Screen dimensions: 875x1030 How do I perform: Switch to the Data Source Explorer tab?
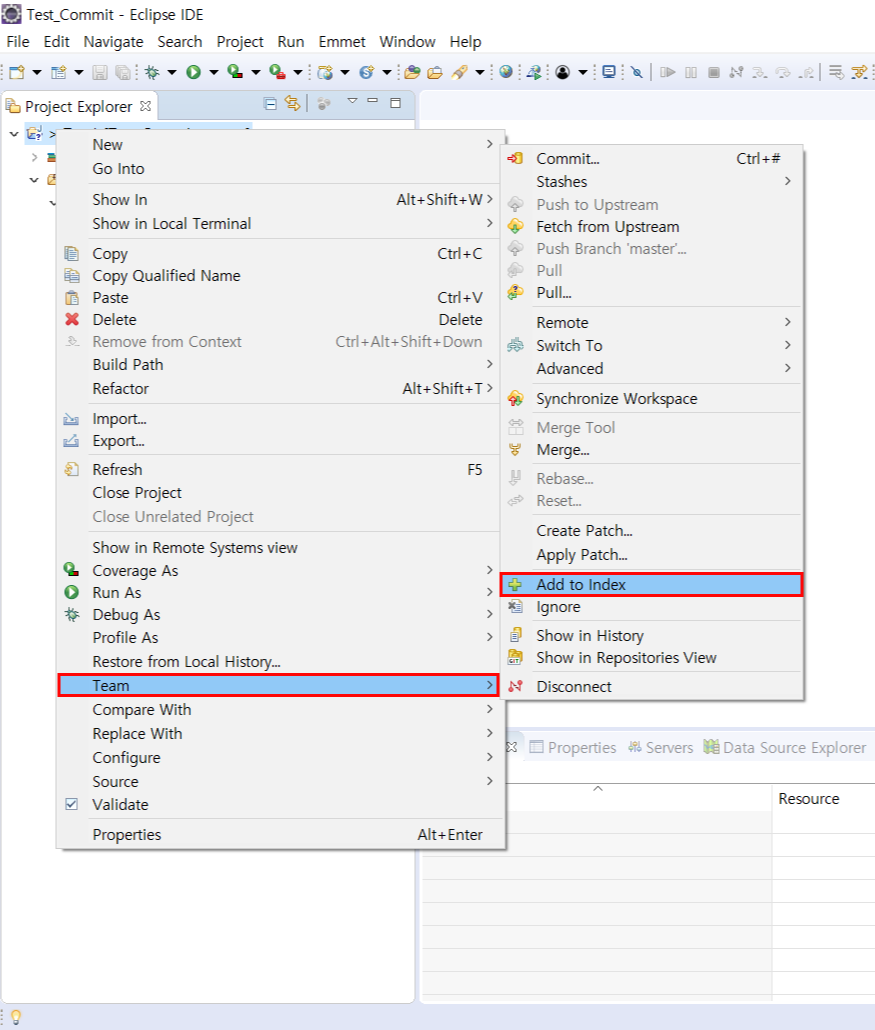click(784, 748)
